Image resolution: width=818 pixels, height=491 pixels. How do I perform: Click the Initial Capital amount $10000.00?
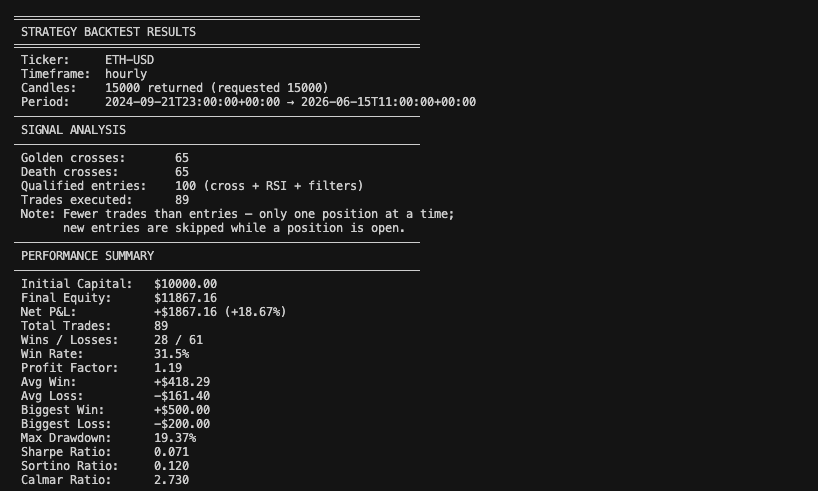pyautogui.click(x=185, y=284)
